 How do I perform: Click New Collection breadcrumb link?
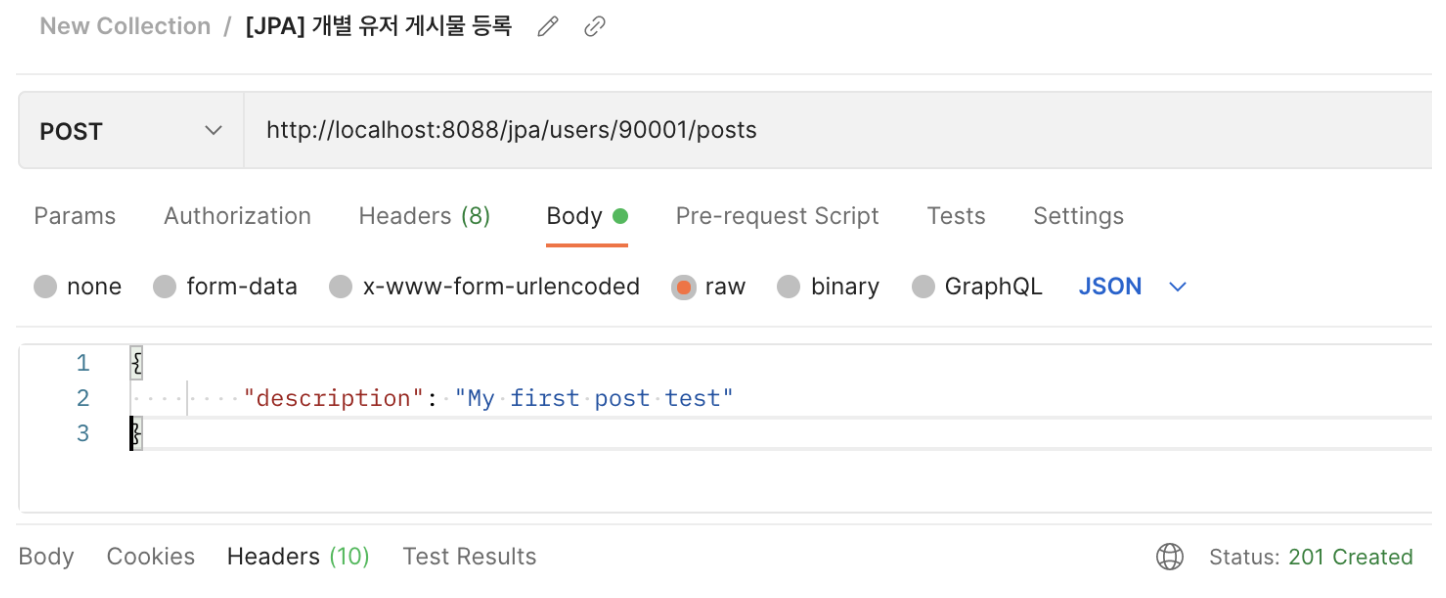[125, 26]
